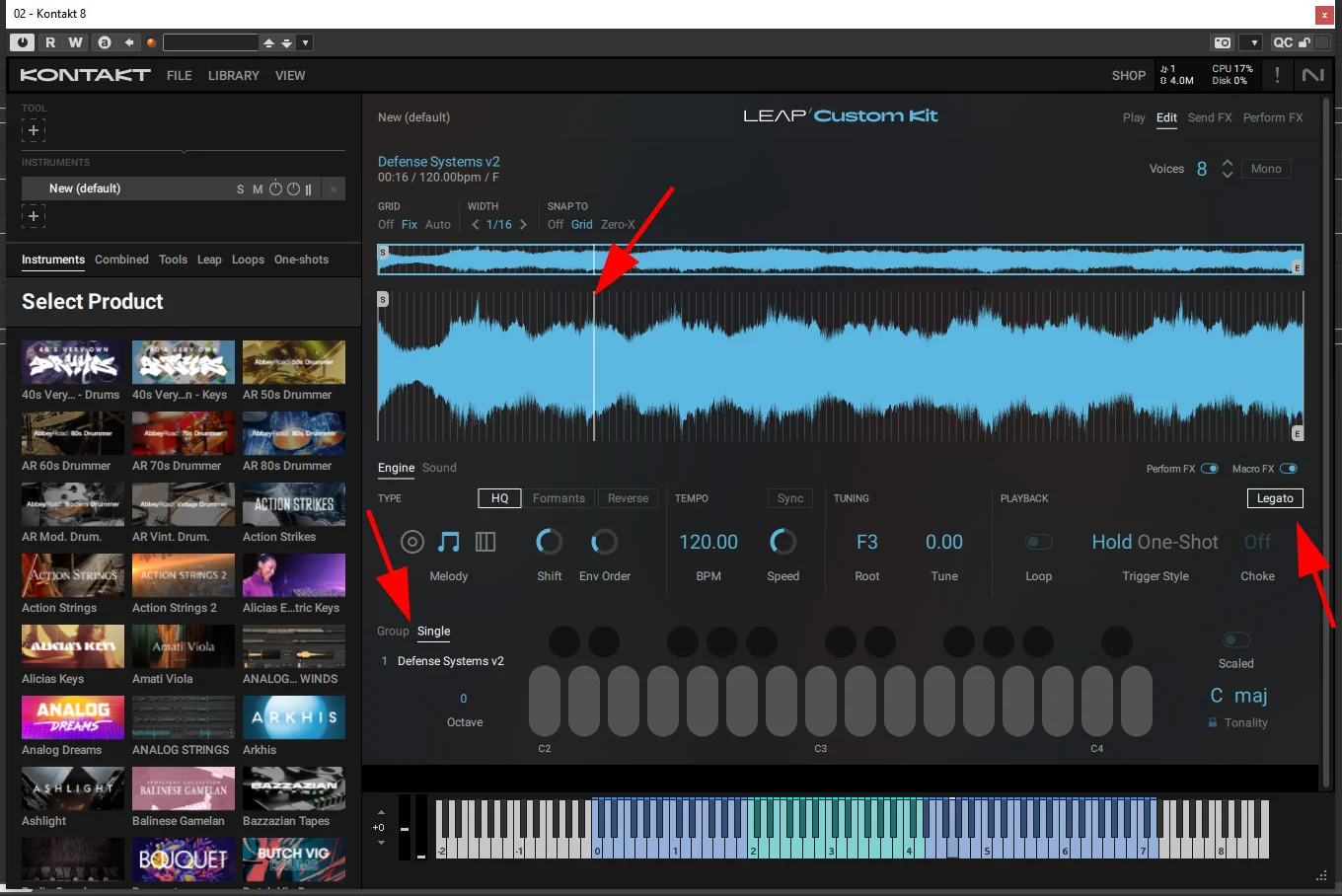Turn on the Scaled switch
The width and height of the screenshot is (1342, 896).
point(1236,640)
